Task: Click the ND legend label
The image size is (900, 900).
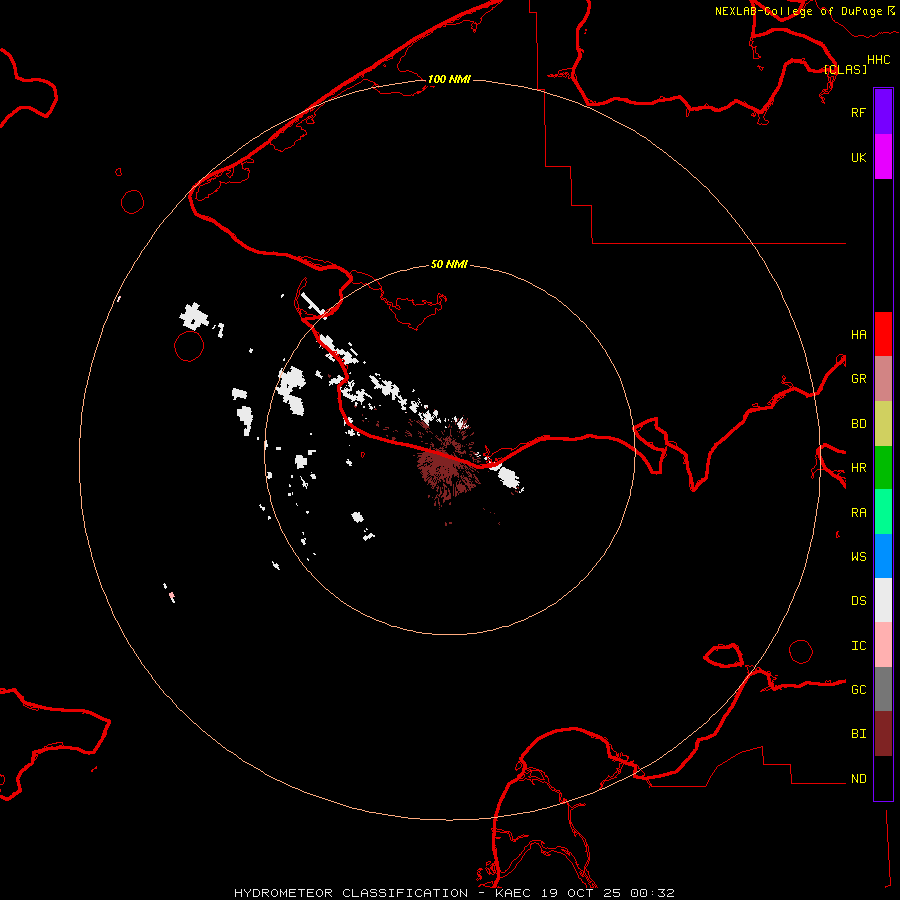Action: pos(858,779)
